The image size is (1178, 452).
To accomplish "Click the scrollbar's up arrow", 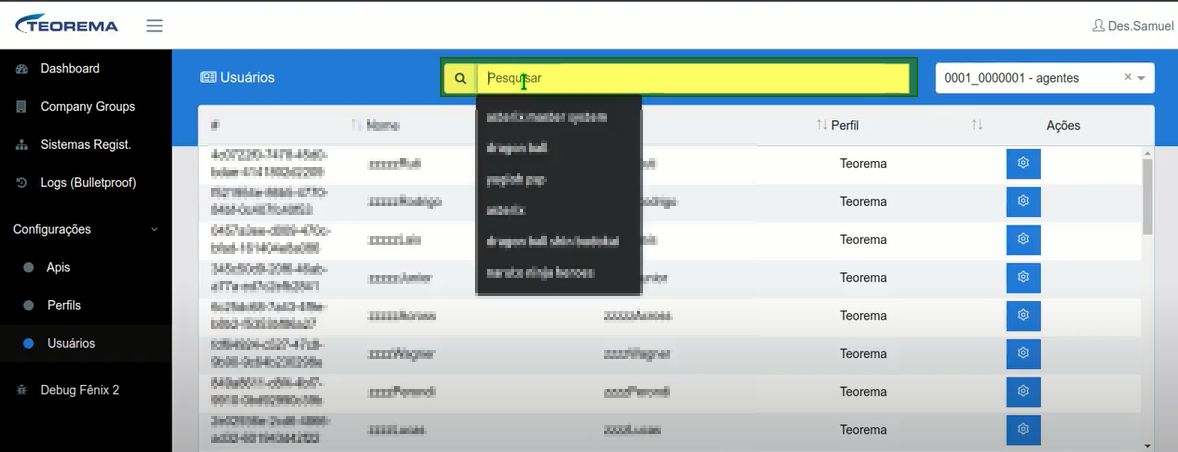I will click(x=1146, y=152).
